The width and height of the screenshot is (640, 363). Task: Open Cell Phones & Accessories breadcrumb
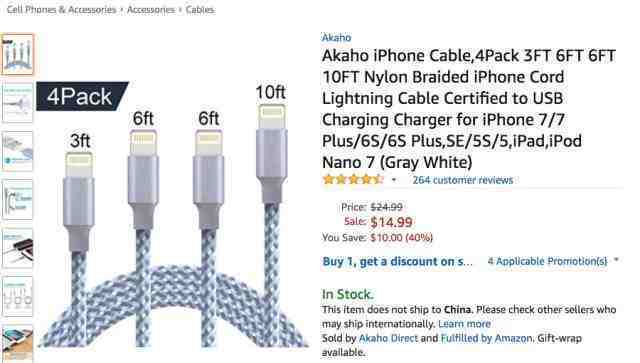pos(61,10)
